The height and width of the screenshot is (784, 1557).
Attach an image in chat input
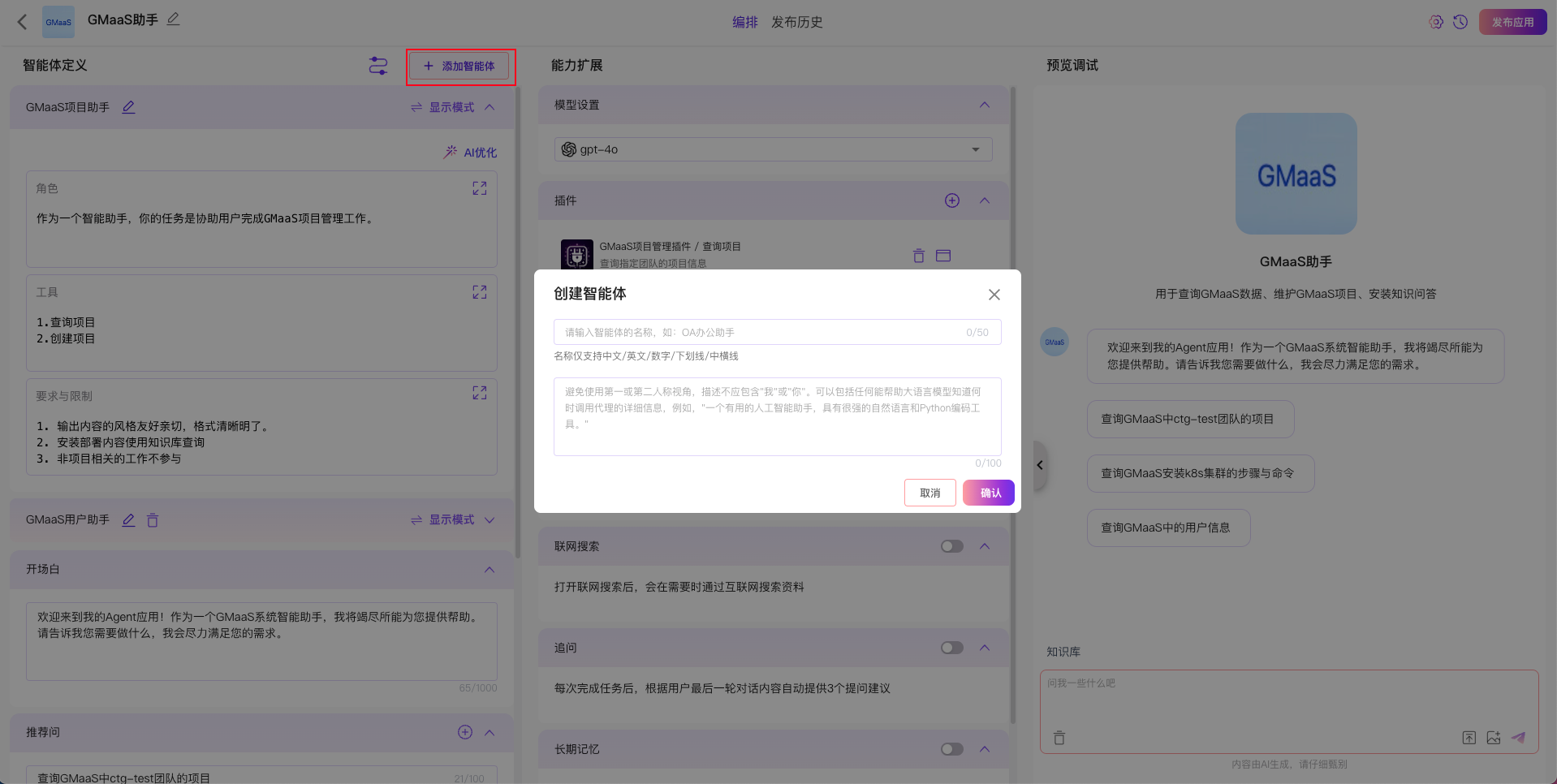click(1494, 738)
